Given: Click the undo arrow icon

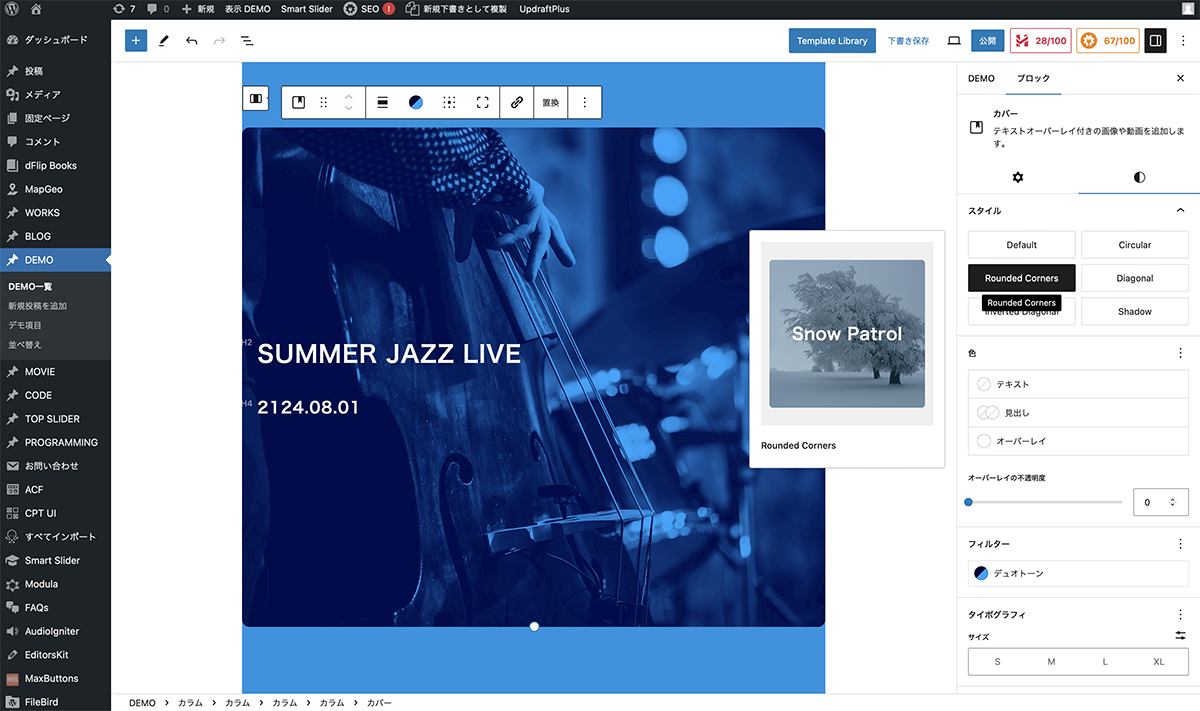Looking at the screenshot, I should coord(191,41).
